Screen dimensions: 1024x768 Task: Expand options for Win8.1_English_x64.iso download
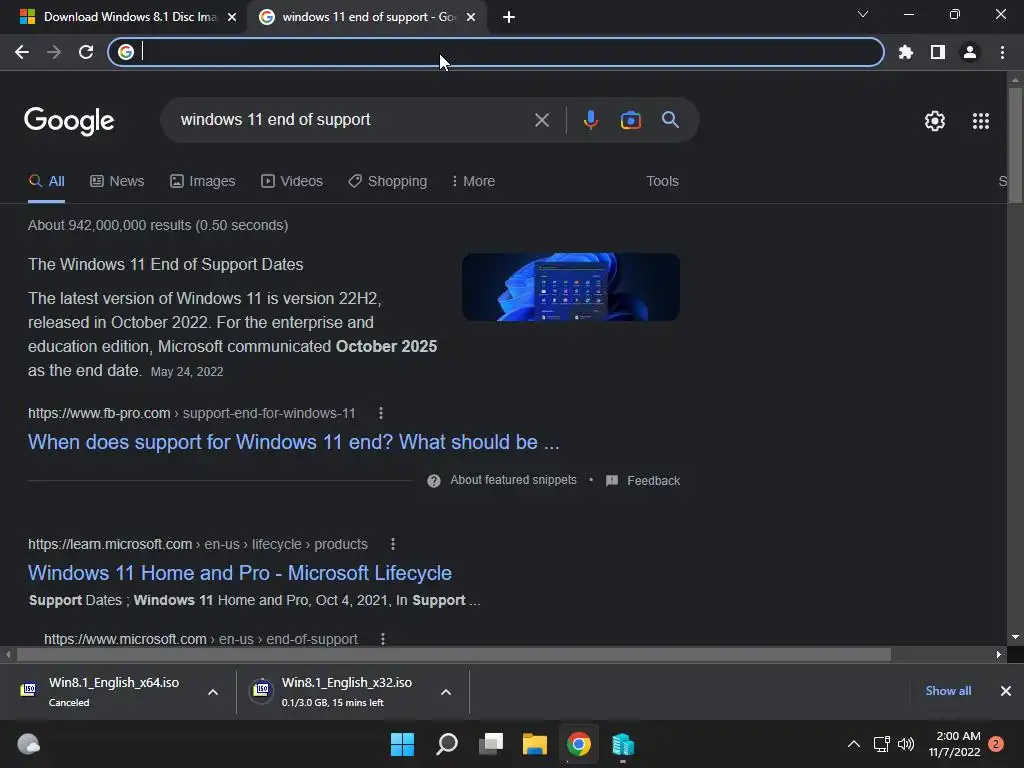click(213, 692)
